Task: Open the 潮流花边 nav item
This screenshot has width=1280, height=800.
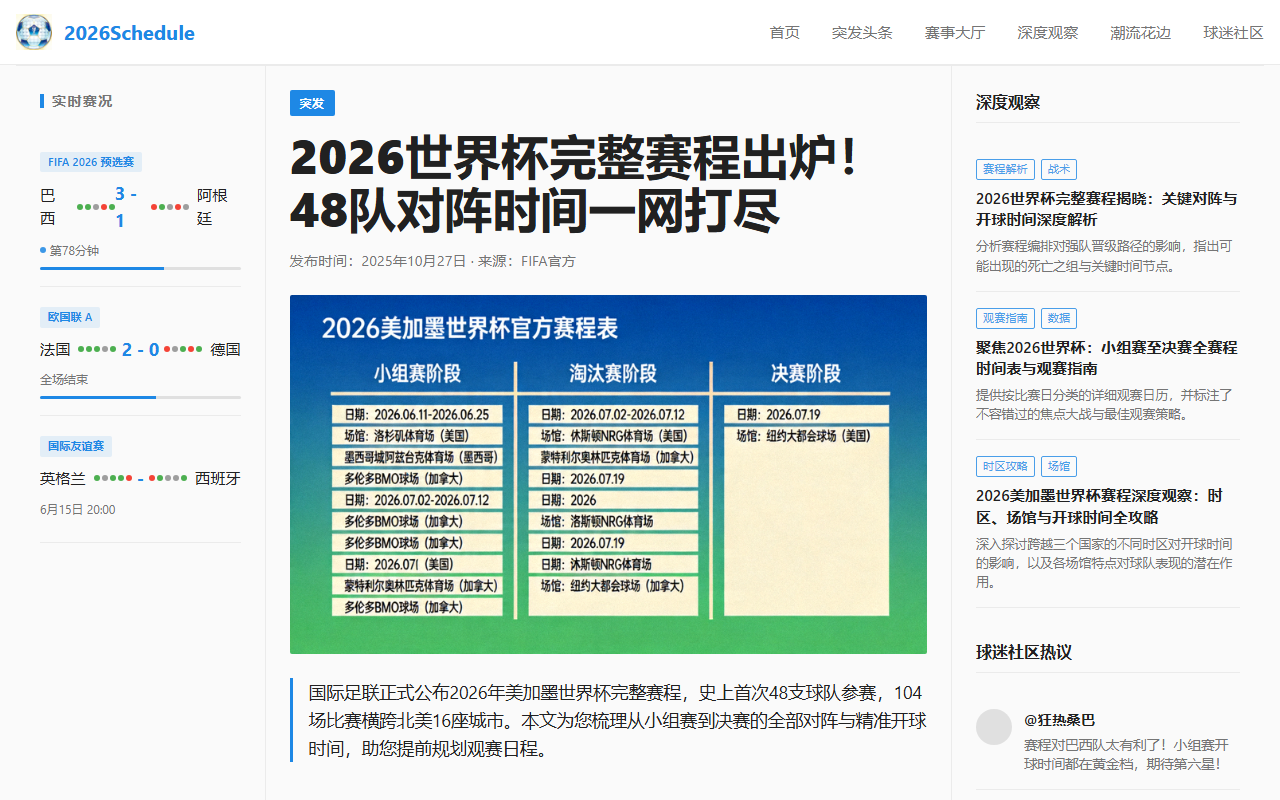Action: [x=1141, y=33]
